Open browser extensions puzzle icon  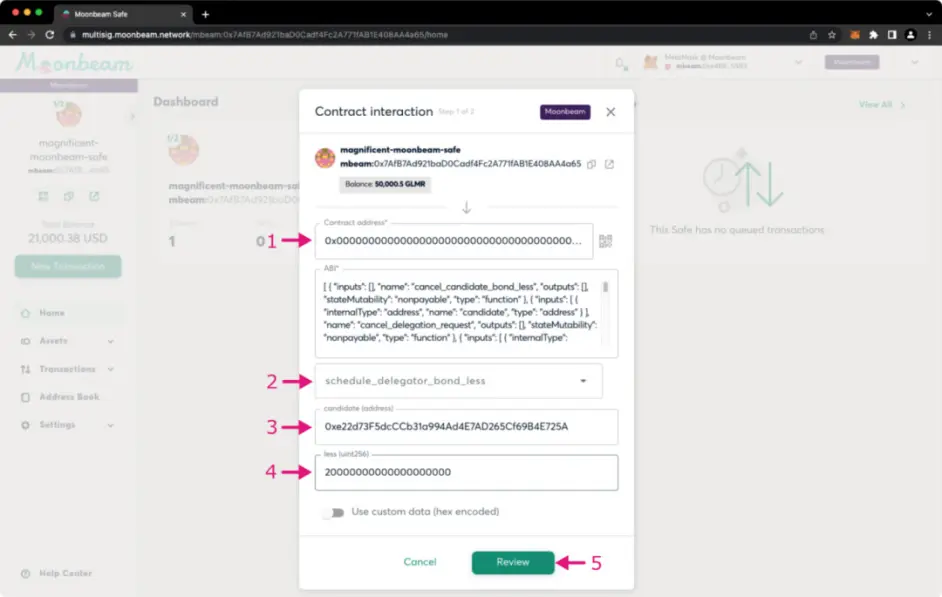(x=874, y=35)
